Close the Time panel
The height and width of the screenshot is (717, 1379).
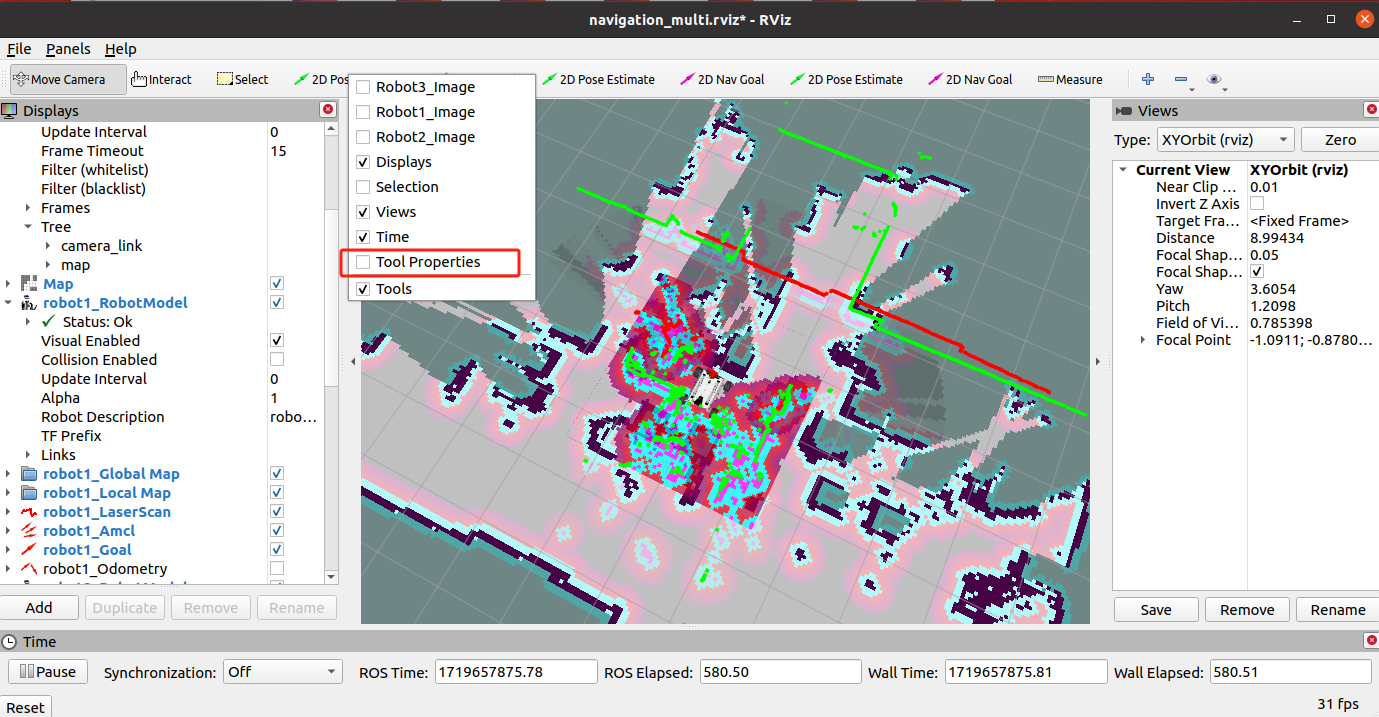click(1370, 641)
